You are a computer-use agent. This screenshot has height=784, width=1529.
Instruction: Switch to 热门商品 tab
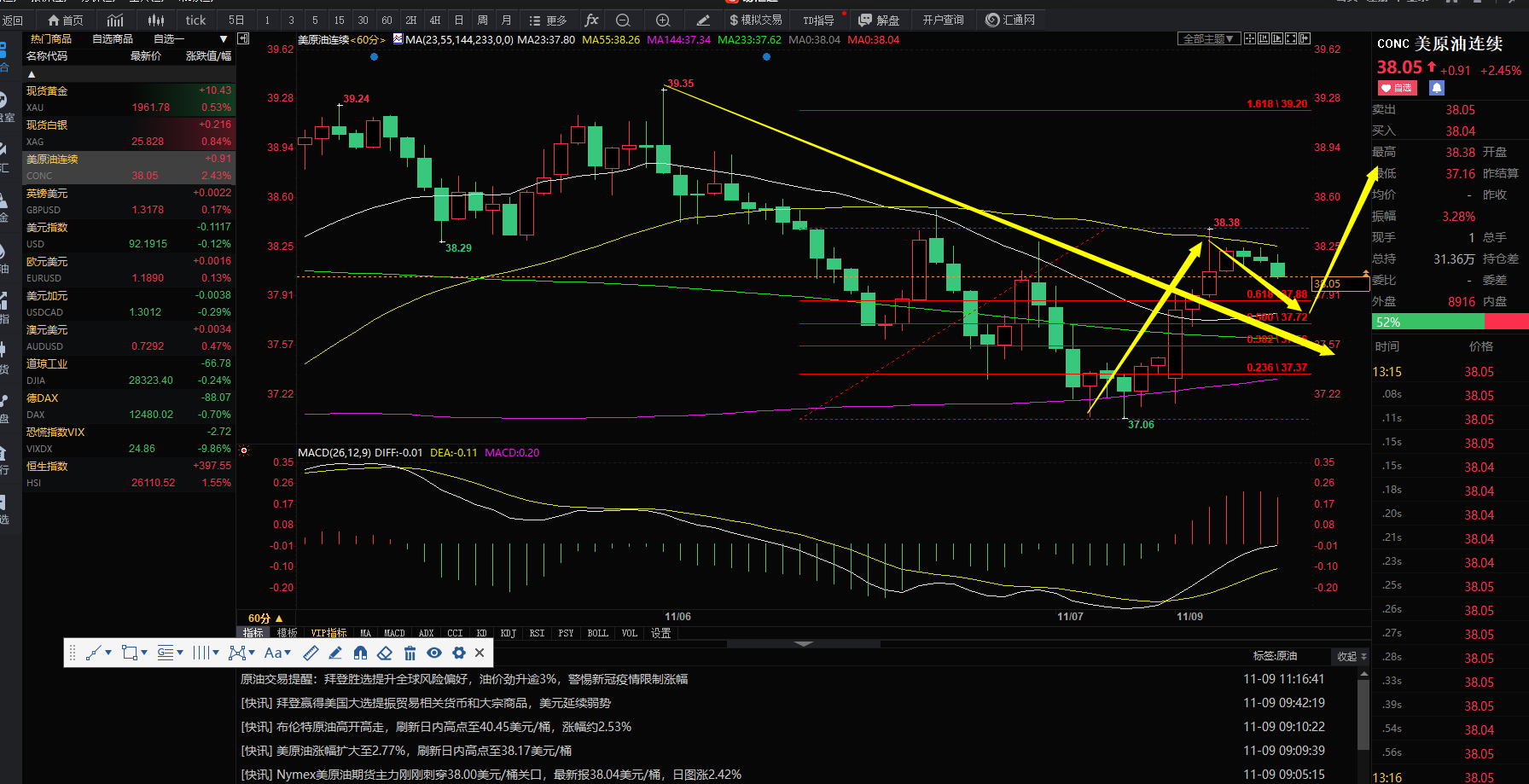(x=51, y=38)
